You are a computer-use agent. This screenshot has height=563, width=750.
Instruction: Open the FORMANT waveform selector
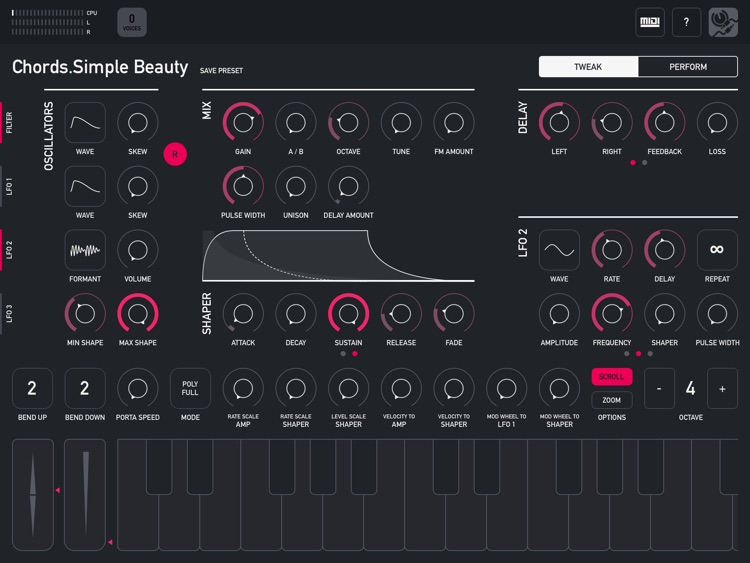(85, 250)
